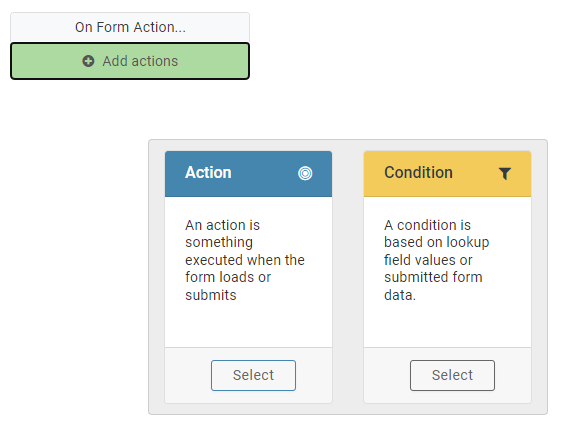The image size is (561, 424).
Task: Click the target icon on Action card
Action: pyautogui.click(x=305, y=173)
